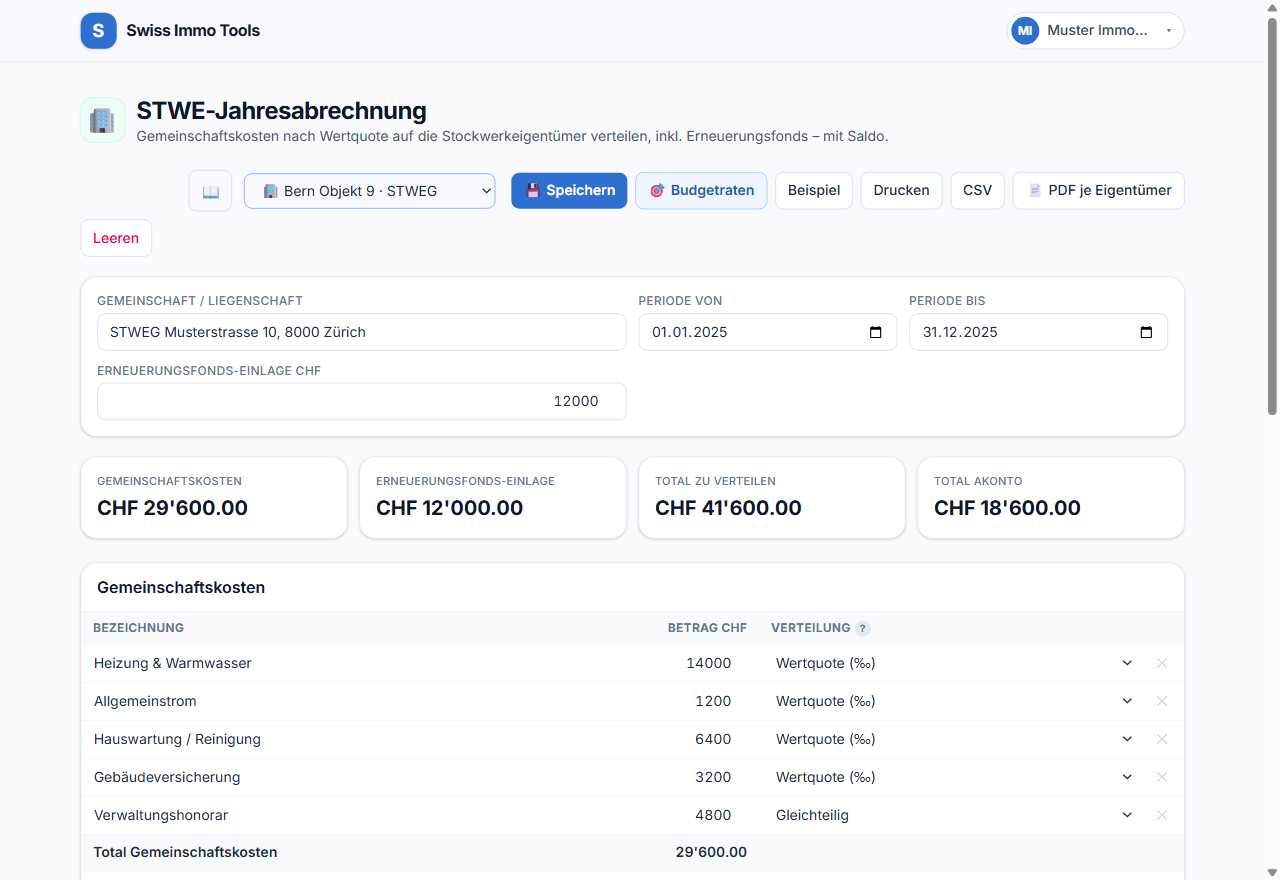Open Budgetraten
Viewport: 1280px width, 880px height.
tap(701, 191)
